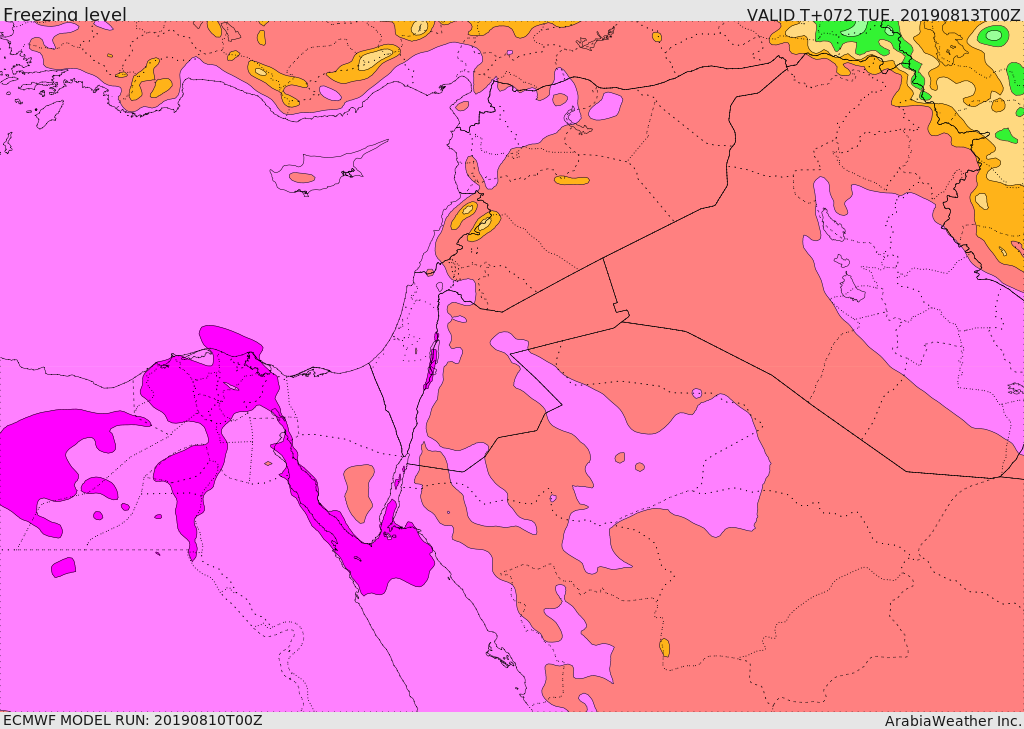The image size is (1024, 729).
Task: Click the small dark magenta patch at bottom-left
Action: (63, 567)
